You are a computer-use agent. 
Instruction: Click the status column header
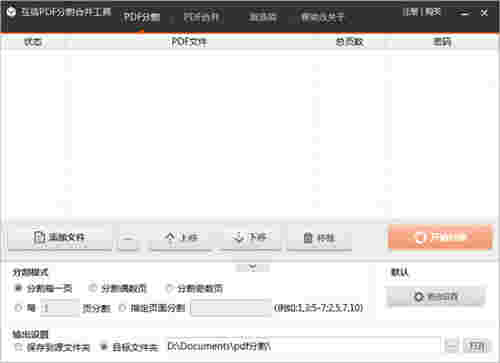coord(33,42)
